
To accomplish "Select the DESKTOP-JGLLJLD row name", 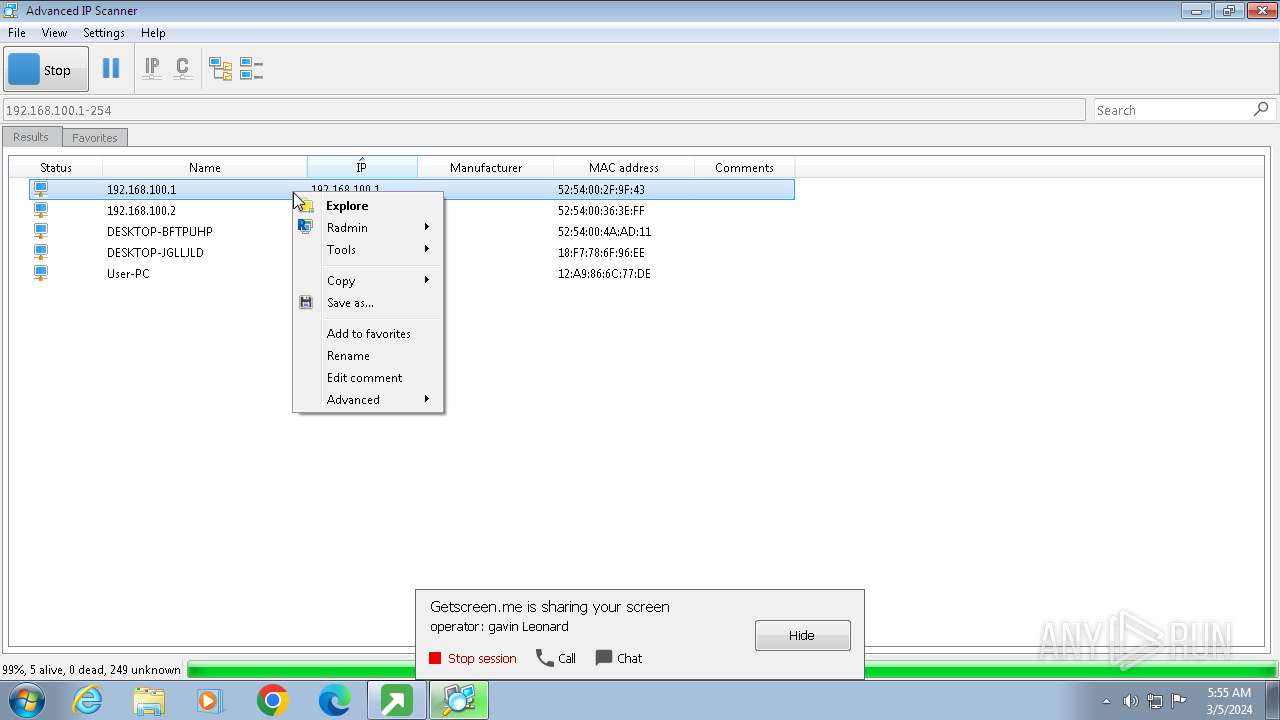I will point(155,253).
